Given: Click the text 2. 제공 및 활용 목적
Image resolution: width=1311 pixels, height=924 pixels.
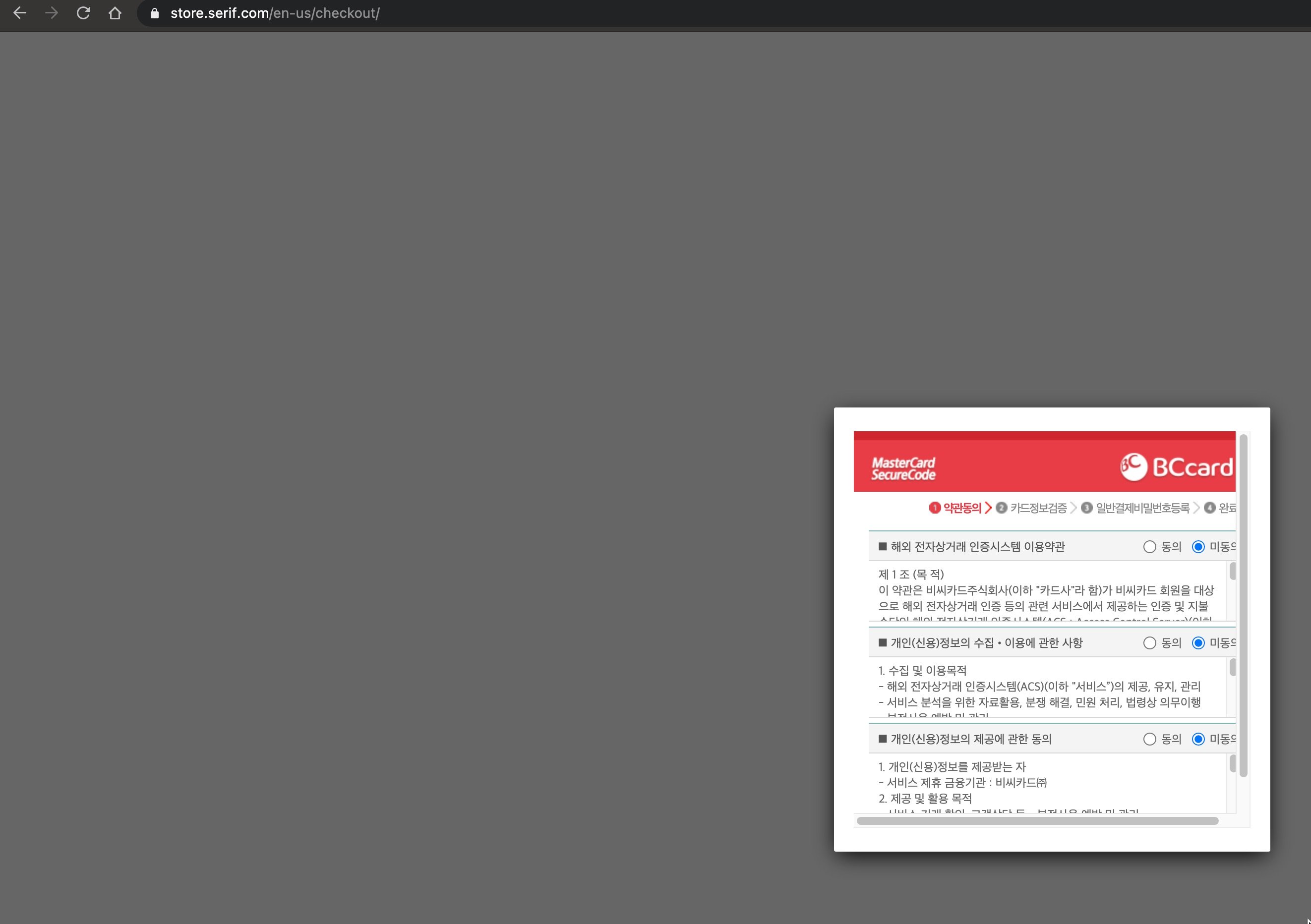Looking at the screenshot, I should [x=925, y=799].
